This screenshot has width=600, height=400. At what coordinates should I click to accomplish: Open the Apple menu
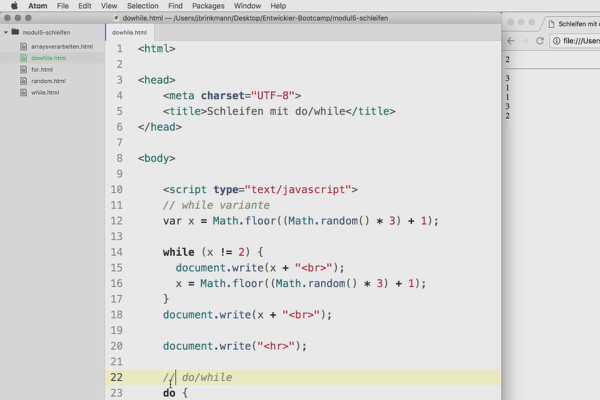[14, 5]
